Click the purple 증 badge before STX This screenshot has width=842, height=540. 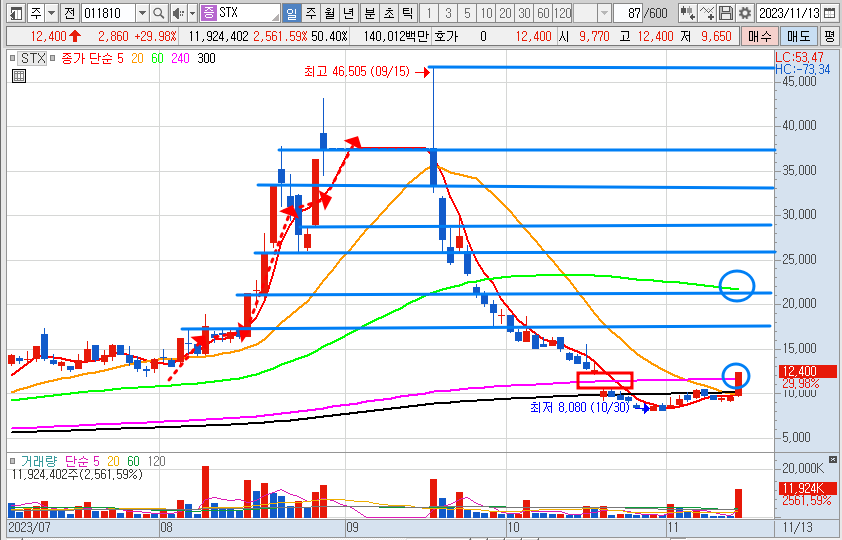pos(208,13)
